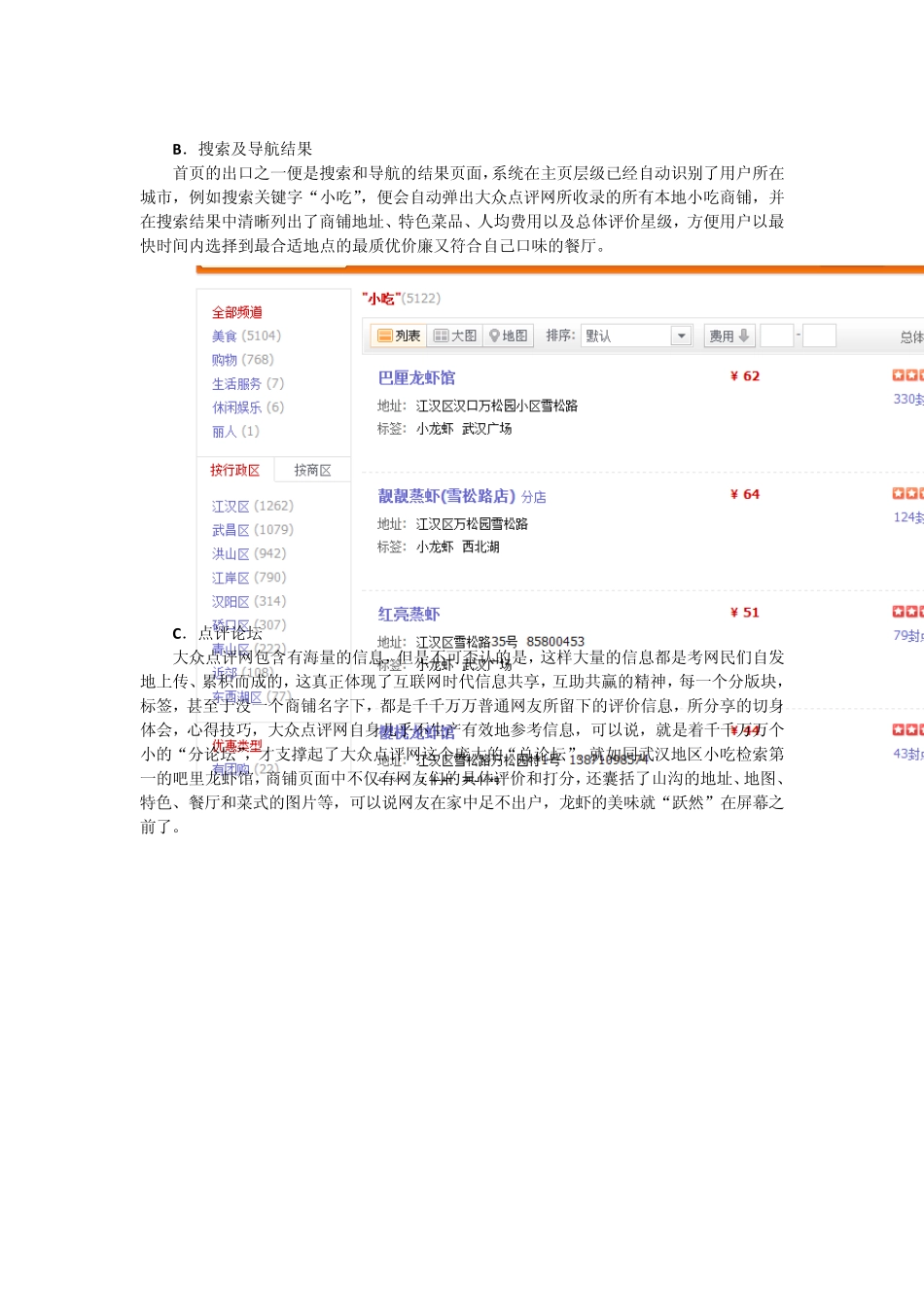Click the 分店 branch link

533,497
